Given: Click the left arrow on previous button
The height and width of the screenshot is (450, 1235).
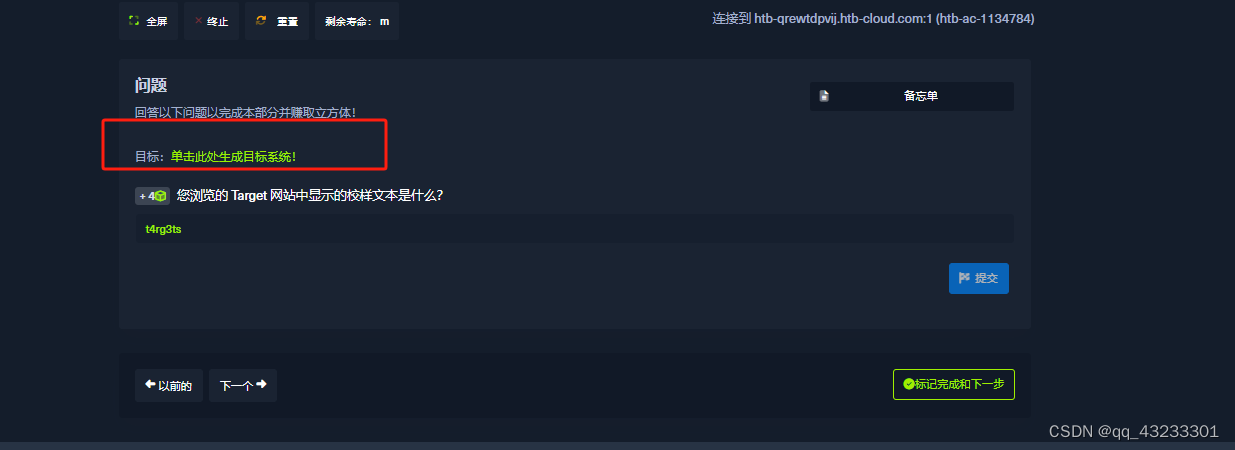Looking at the screenshot, I should pos(150,385).
